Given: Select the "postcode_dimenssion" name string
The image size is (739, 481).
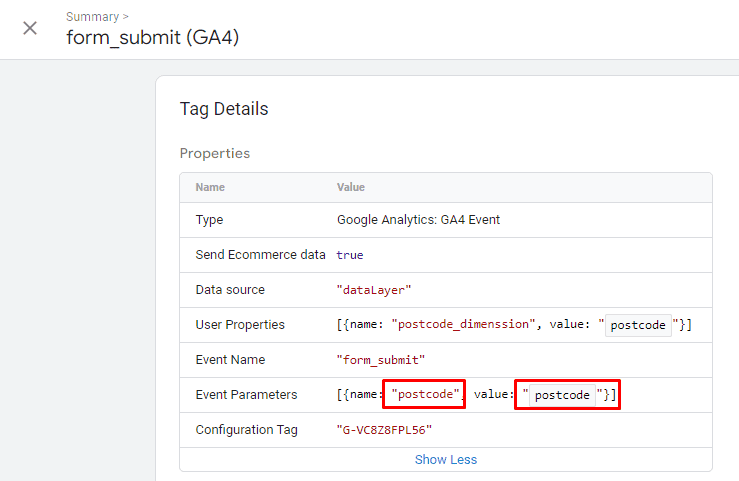Looking at the screenshot, I should coord(463,324).
